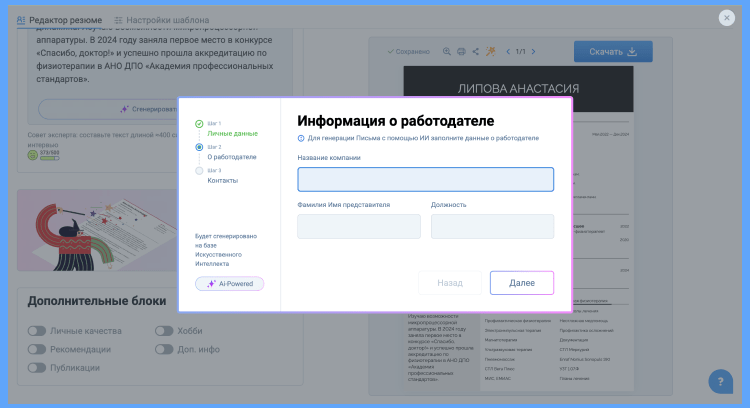Click the info icon beside the AI letter hint
Screen dimensions: 750x408
[301, 138]
